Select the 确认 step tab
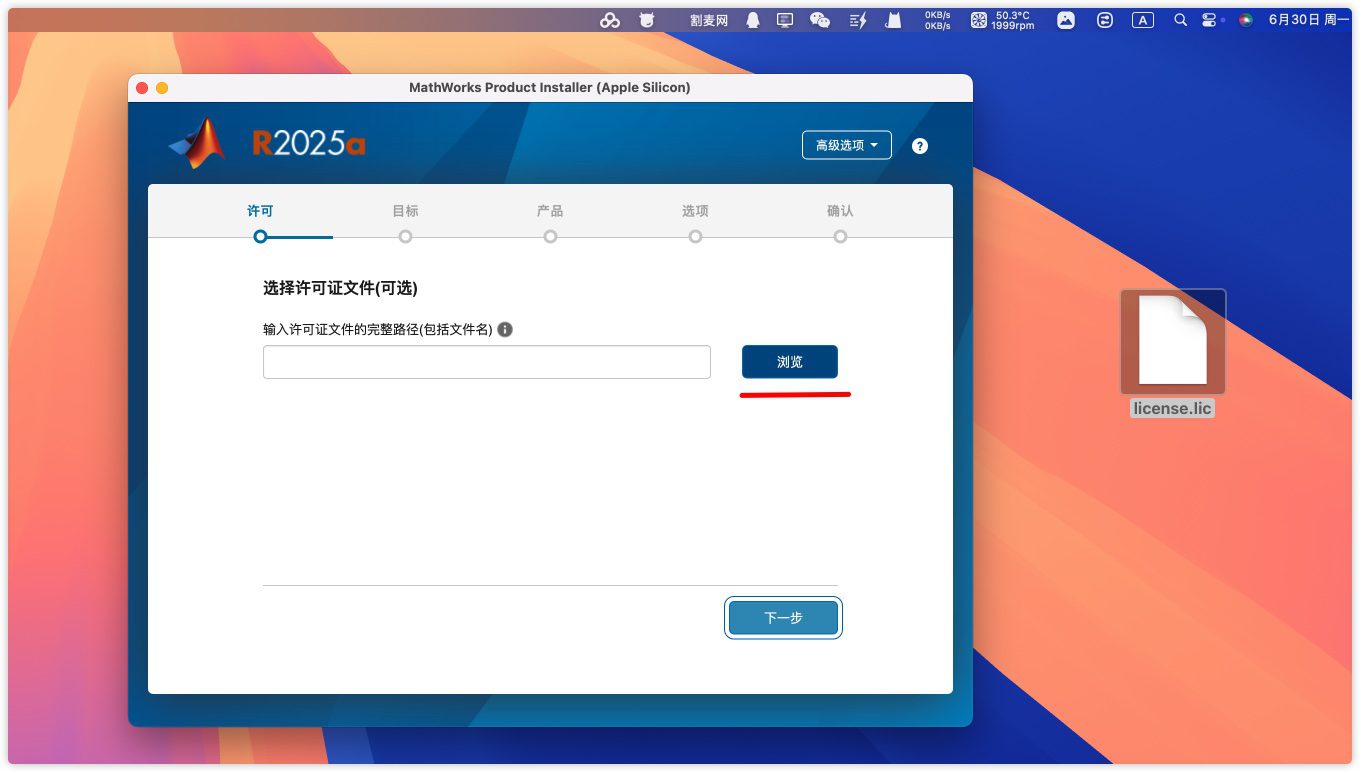 click(x=840, y=212)
